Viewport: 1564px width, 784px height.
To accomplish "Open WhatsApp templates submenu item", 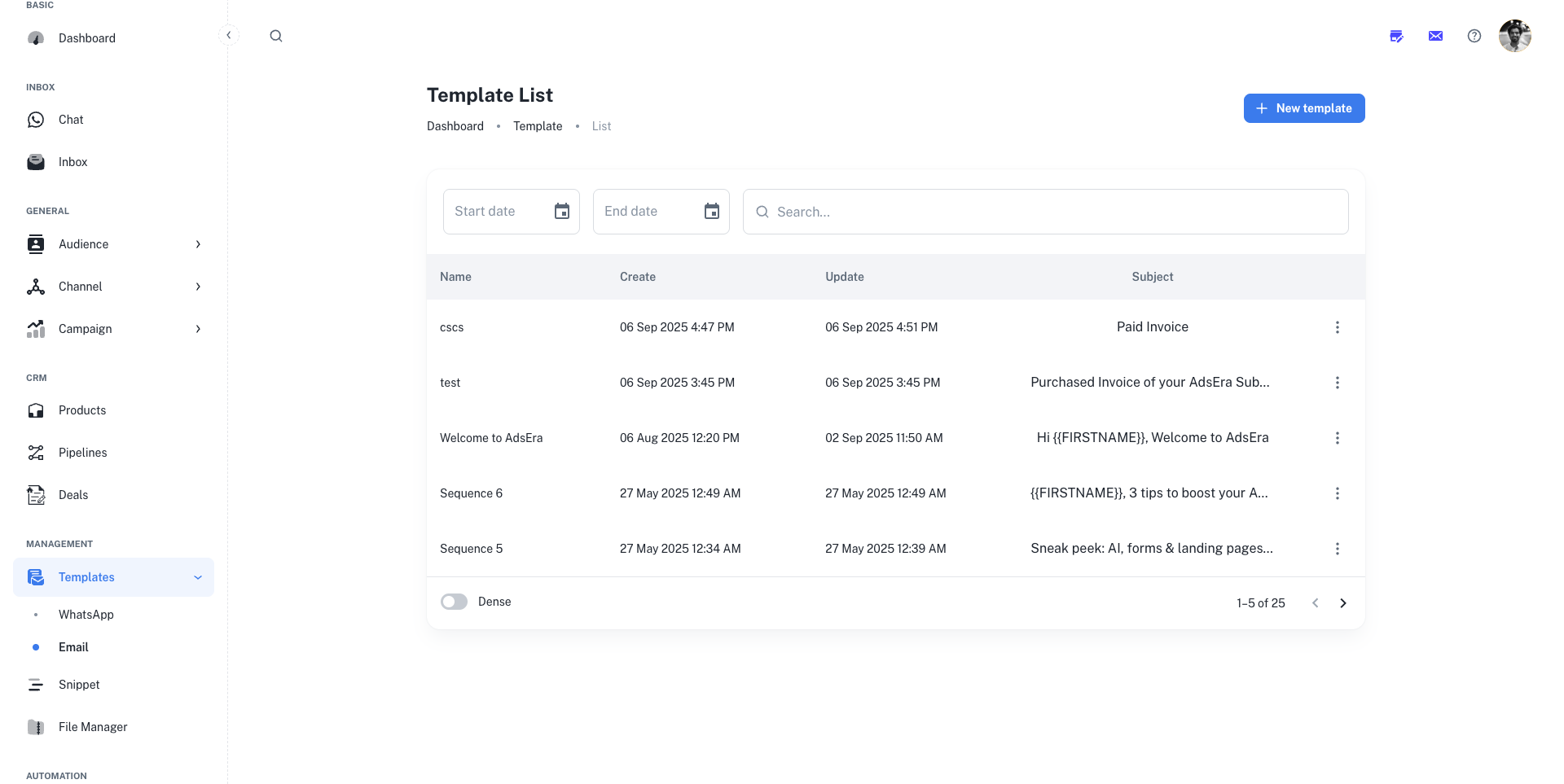I will click(86, 615).
